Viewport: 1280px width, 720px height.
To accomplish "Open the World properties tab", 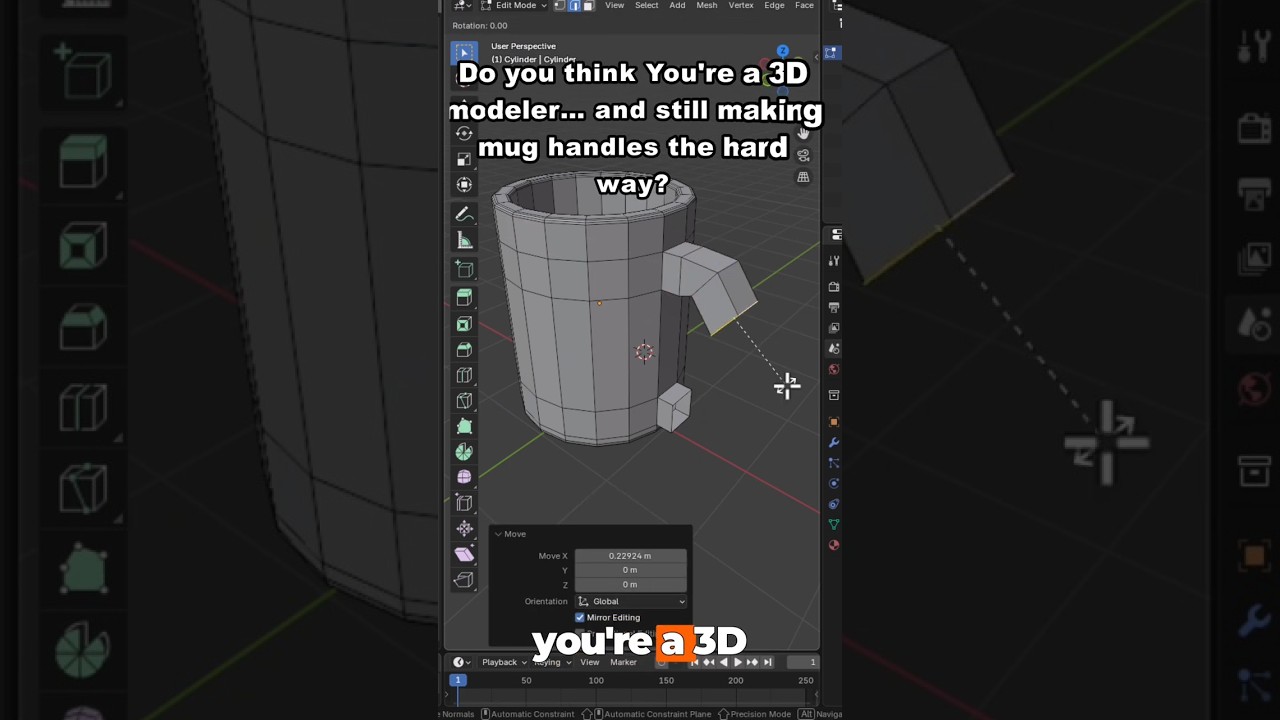I will point(834,370).
